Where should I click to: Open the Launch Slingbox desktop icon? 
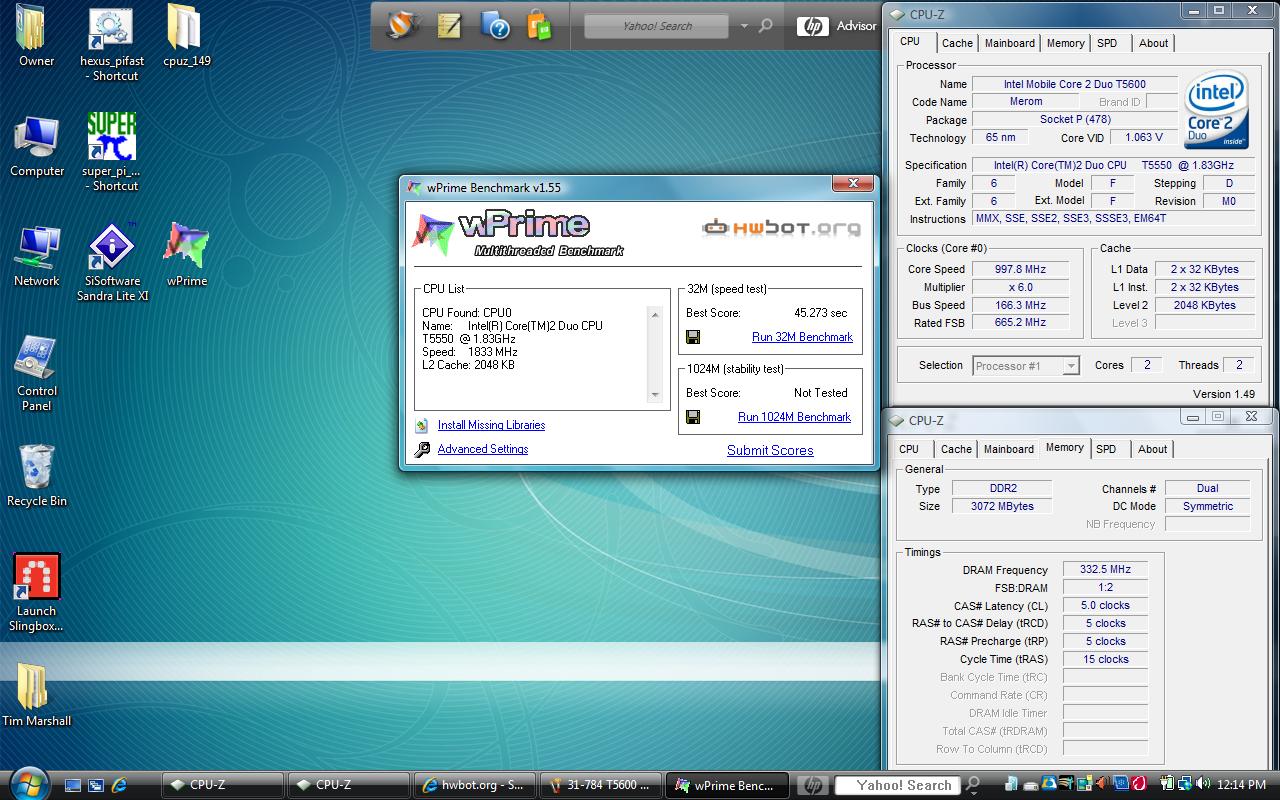click(x=36, y=577)
